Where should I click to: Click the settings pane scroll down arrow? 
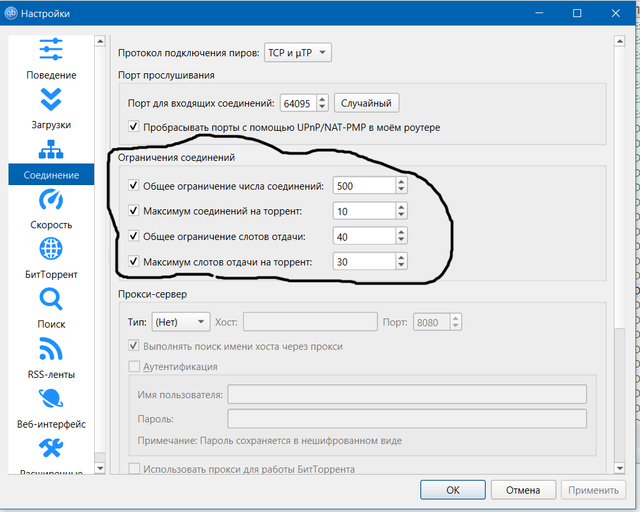(x=620, y=468)
